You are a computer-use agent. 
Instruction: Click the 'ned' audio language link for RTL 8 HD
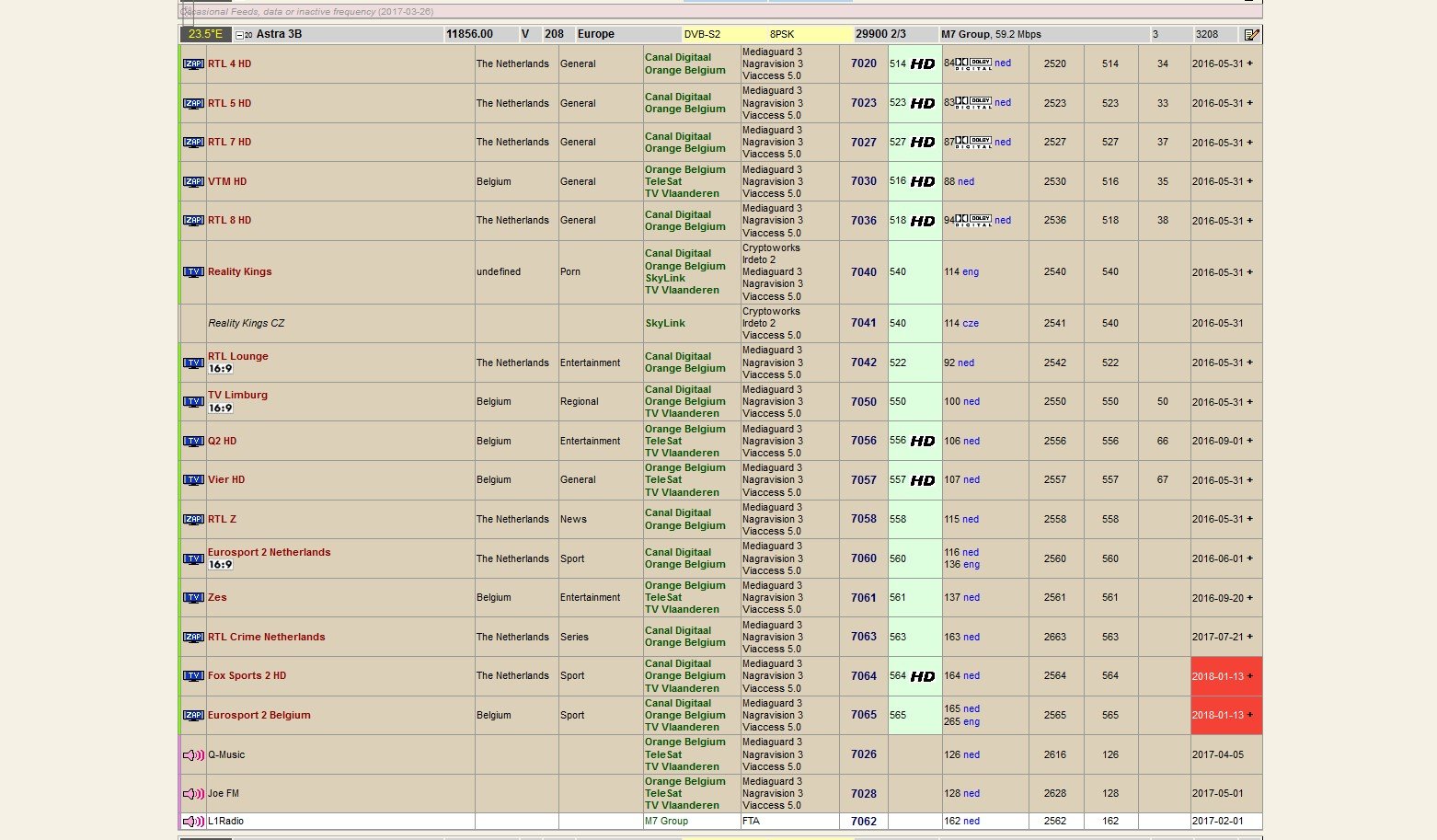pos(1003,221)
